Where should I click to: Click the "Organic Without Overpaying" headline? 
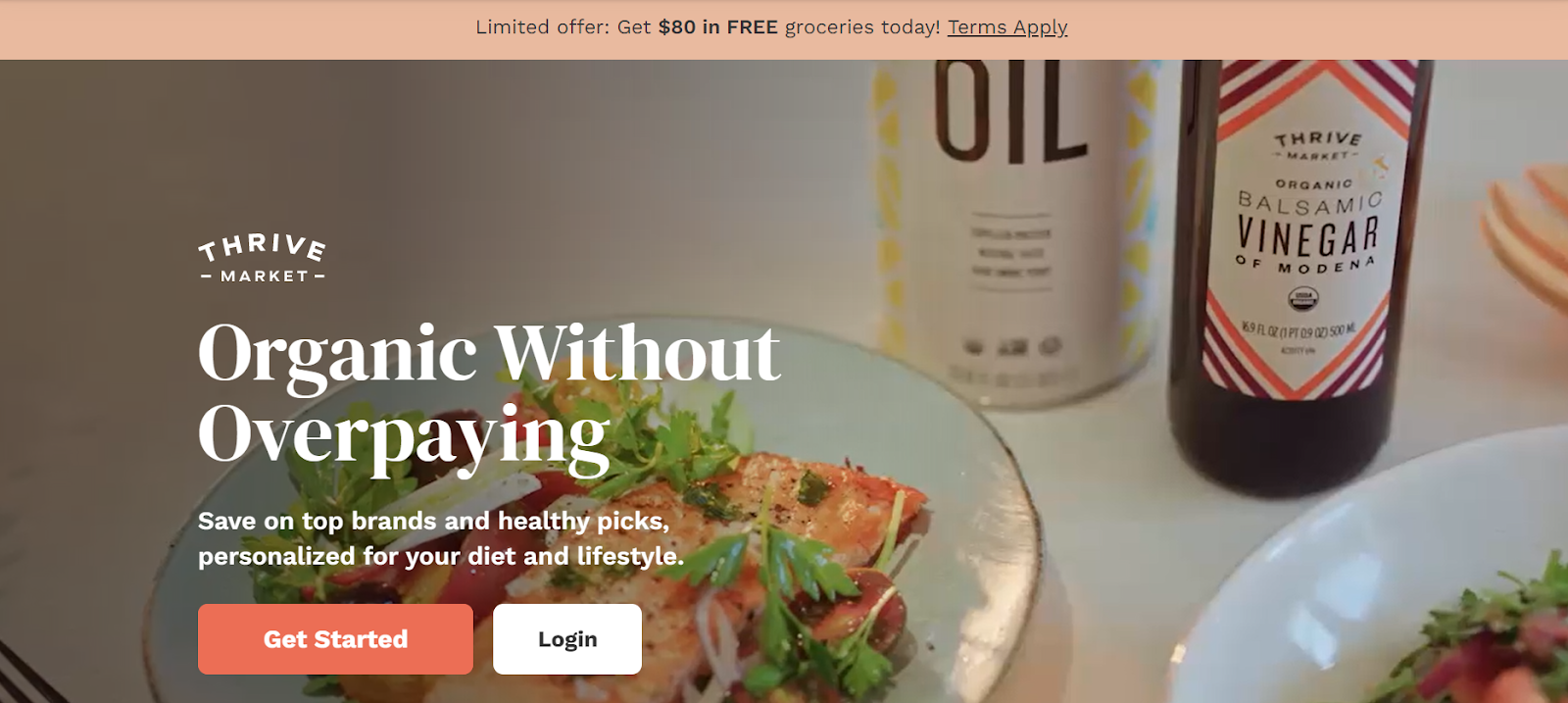coord(489,394)
